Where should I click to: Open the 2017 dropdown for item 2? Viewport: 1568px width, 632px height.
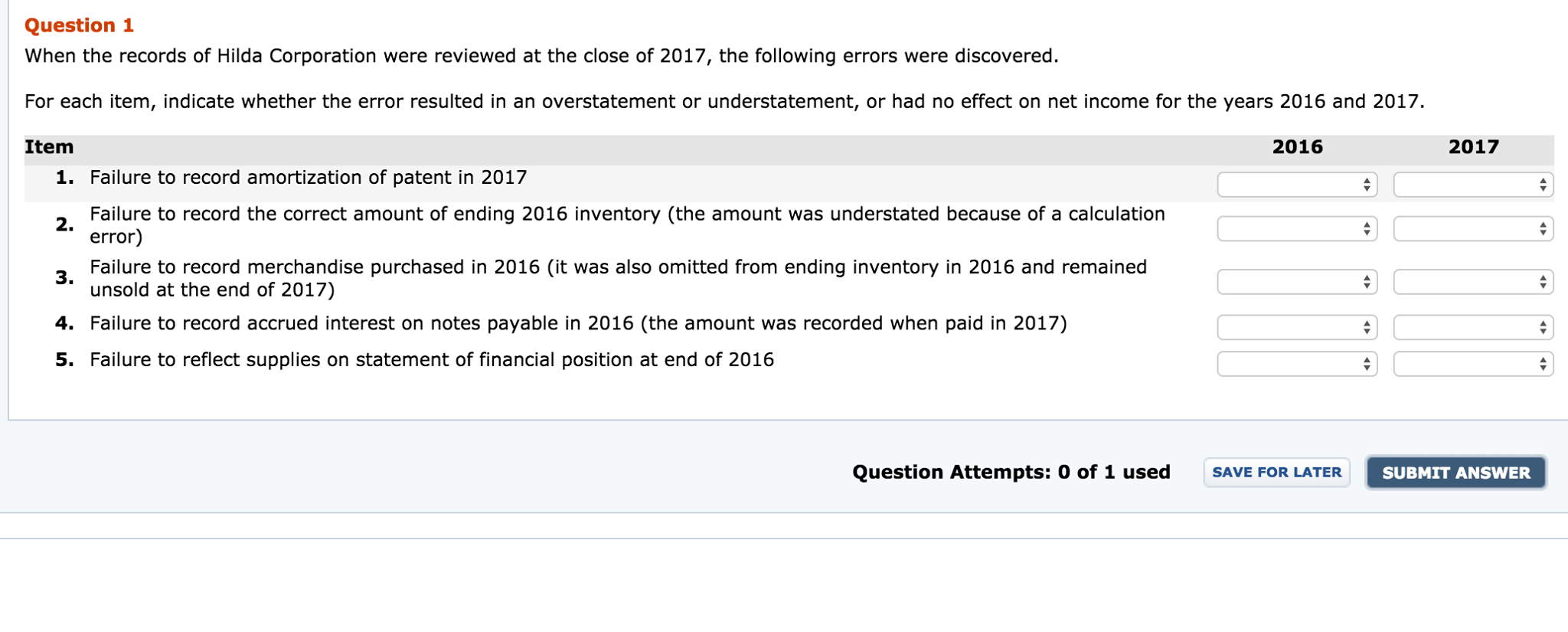click(x=1472, y=228)
